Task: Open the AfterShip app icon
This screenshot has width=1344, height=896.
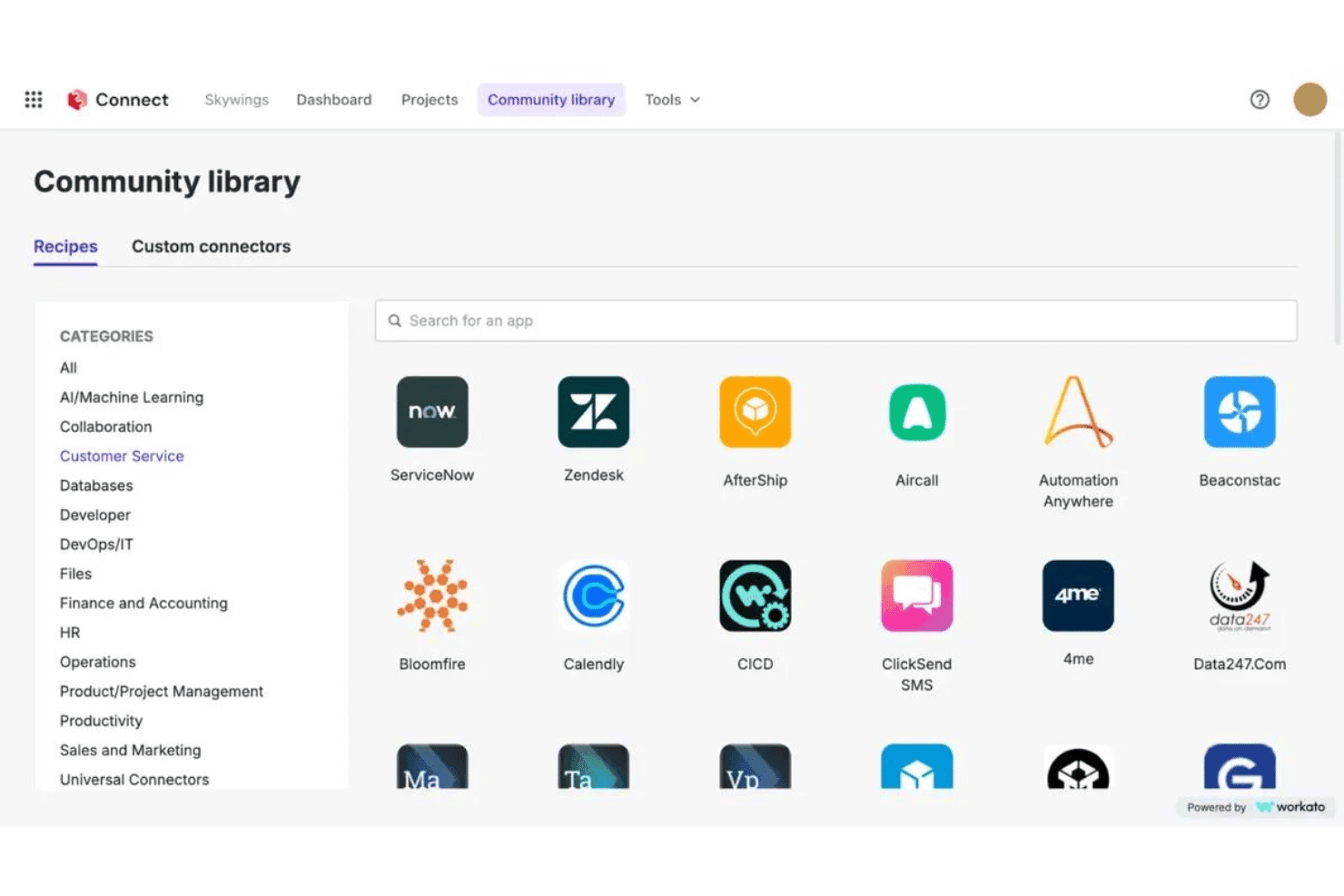Action: coord(756,412)
